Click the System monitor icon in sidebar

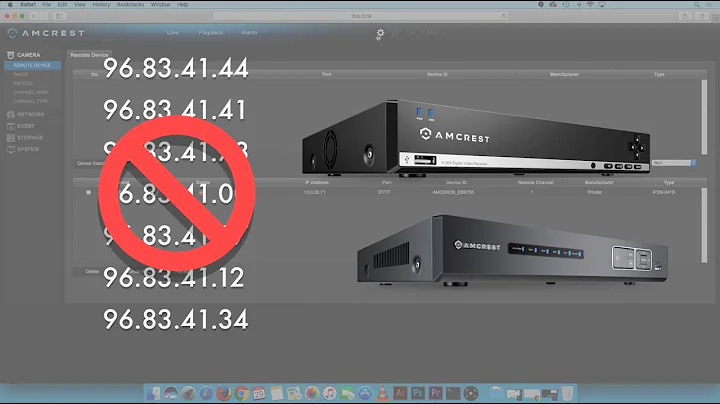pyautogui.click(x=11, y=149)
